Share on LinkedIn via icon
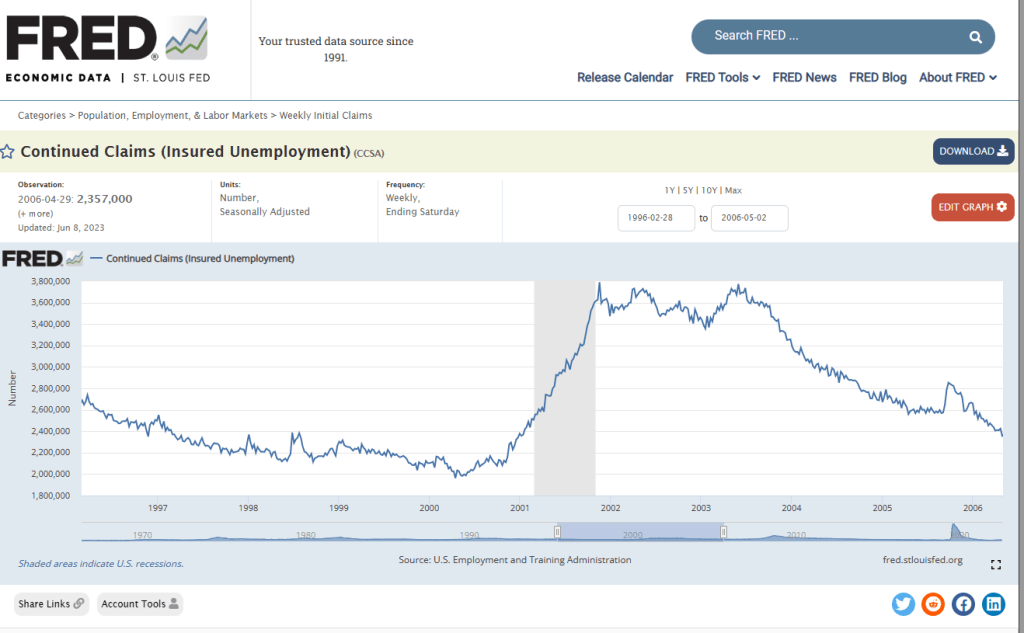This screenshot has width=1024, height=633. point(993,603)
